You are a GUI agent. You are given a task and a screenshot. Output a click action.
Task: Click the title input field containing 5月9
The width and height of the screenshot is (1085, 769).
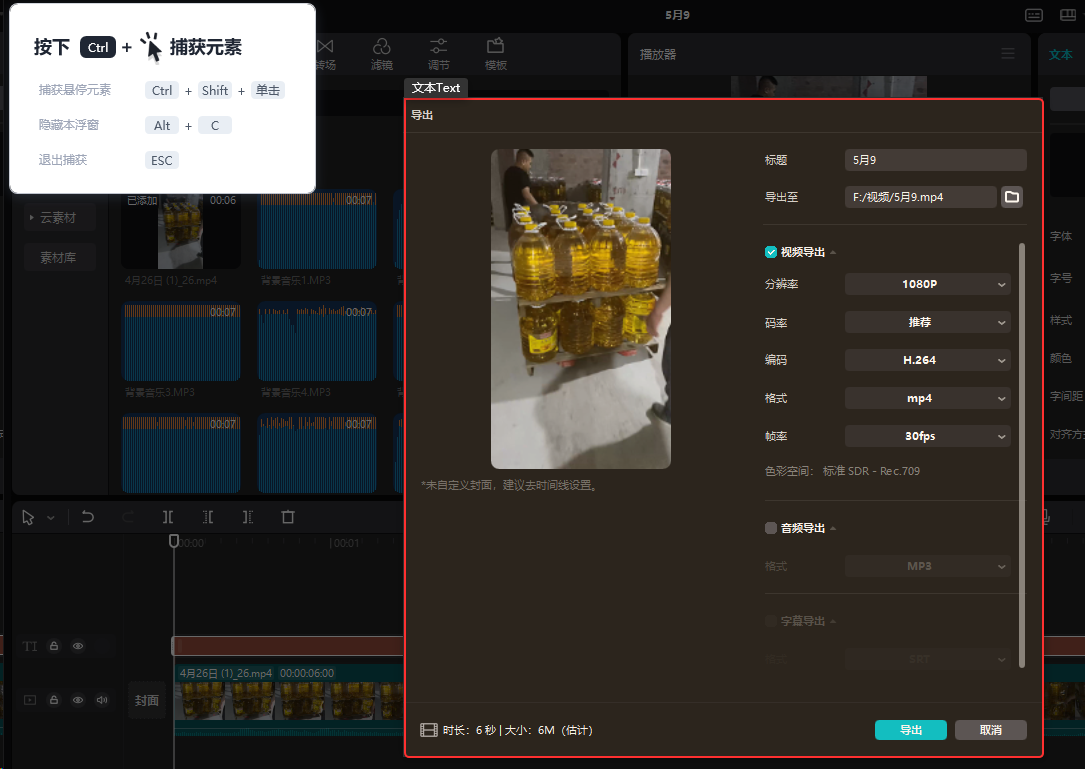click(x=935, y=160)
